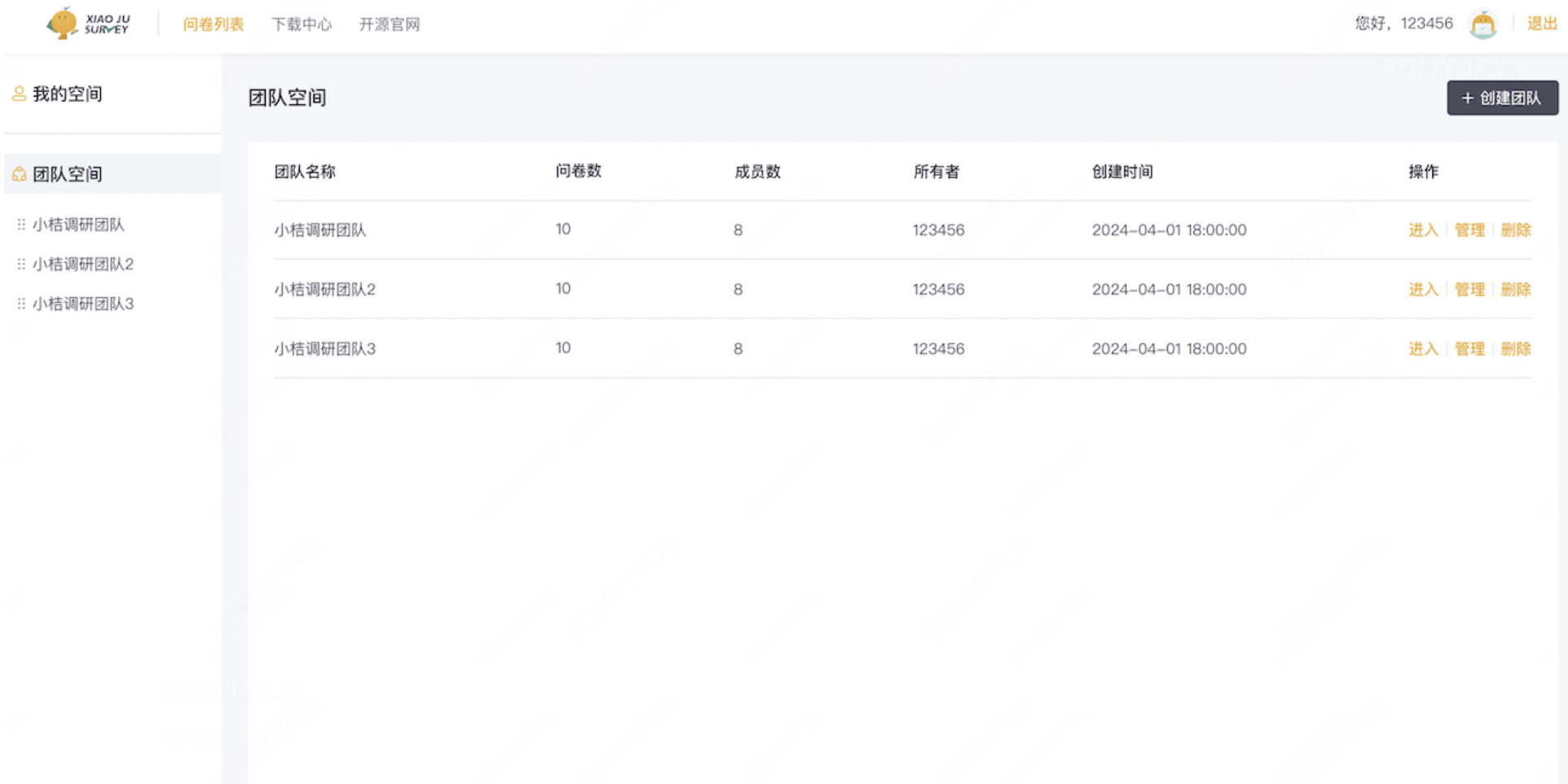Switch to the 问卷列表 menu item
Screen dimensions: 1568x784
tap(213, 24)
